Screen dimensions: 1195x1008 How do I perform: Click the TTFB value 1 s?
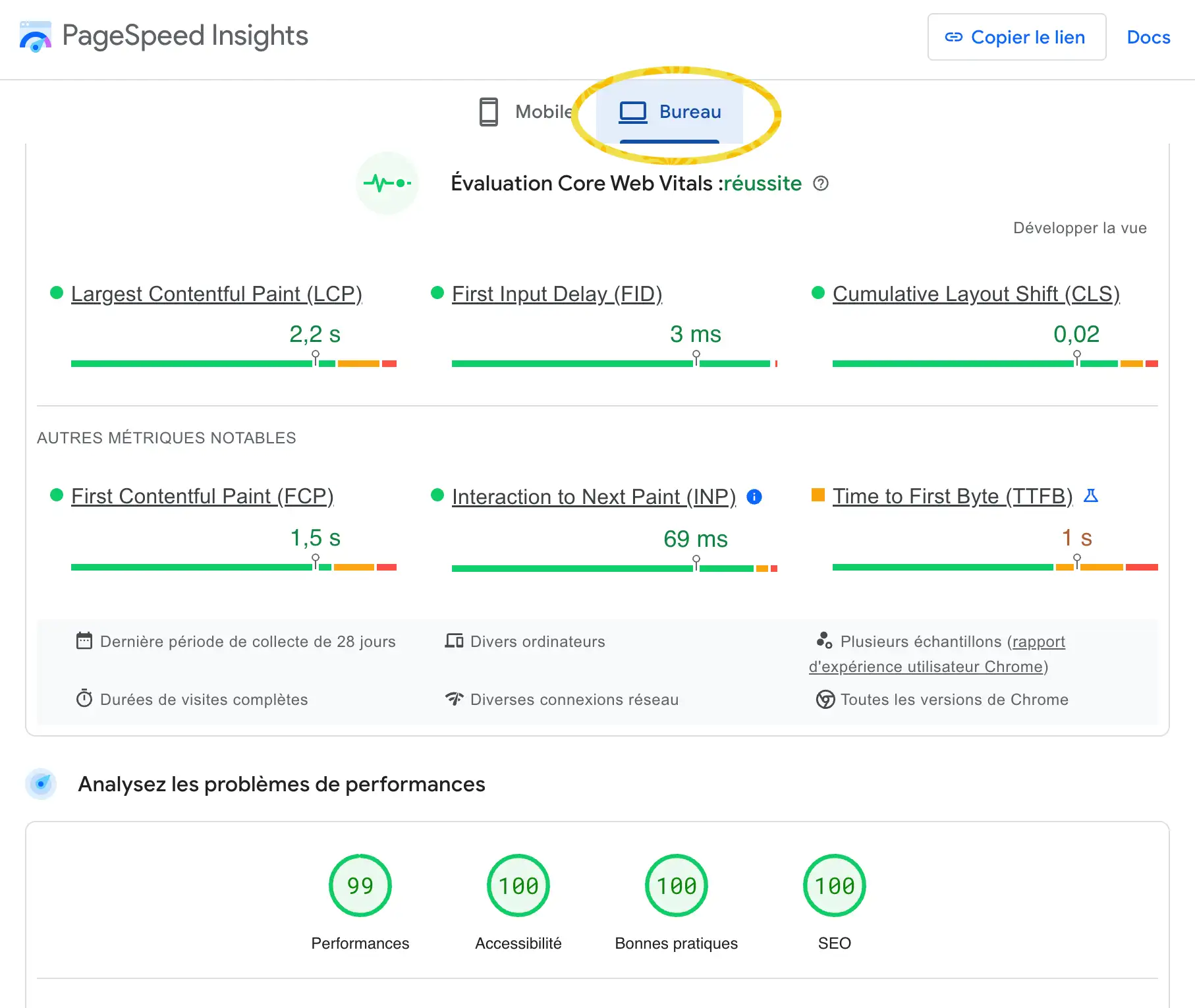(1077, 538)
